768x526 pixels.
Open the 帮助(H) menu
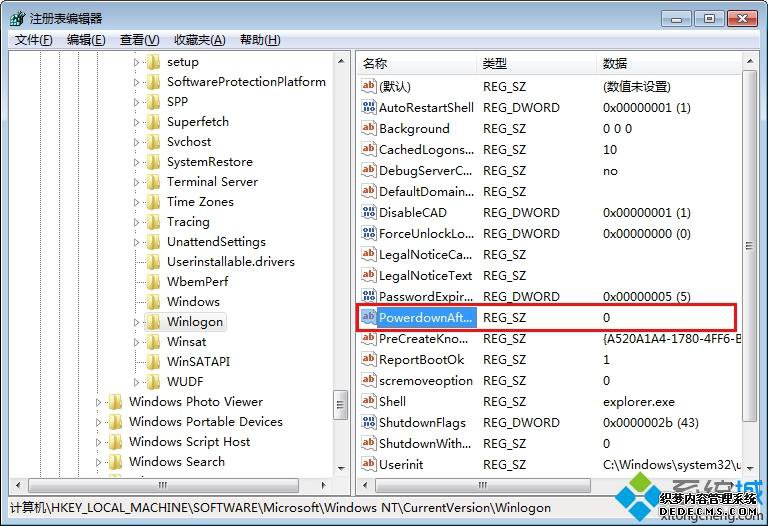pos(260,40)
